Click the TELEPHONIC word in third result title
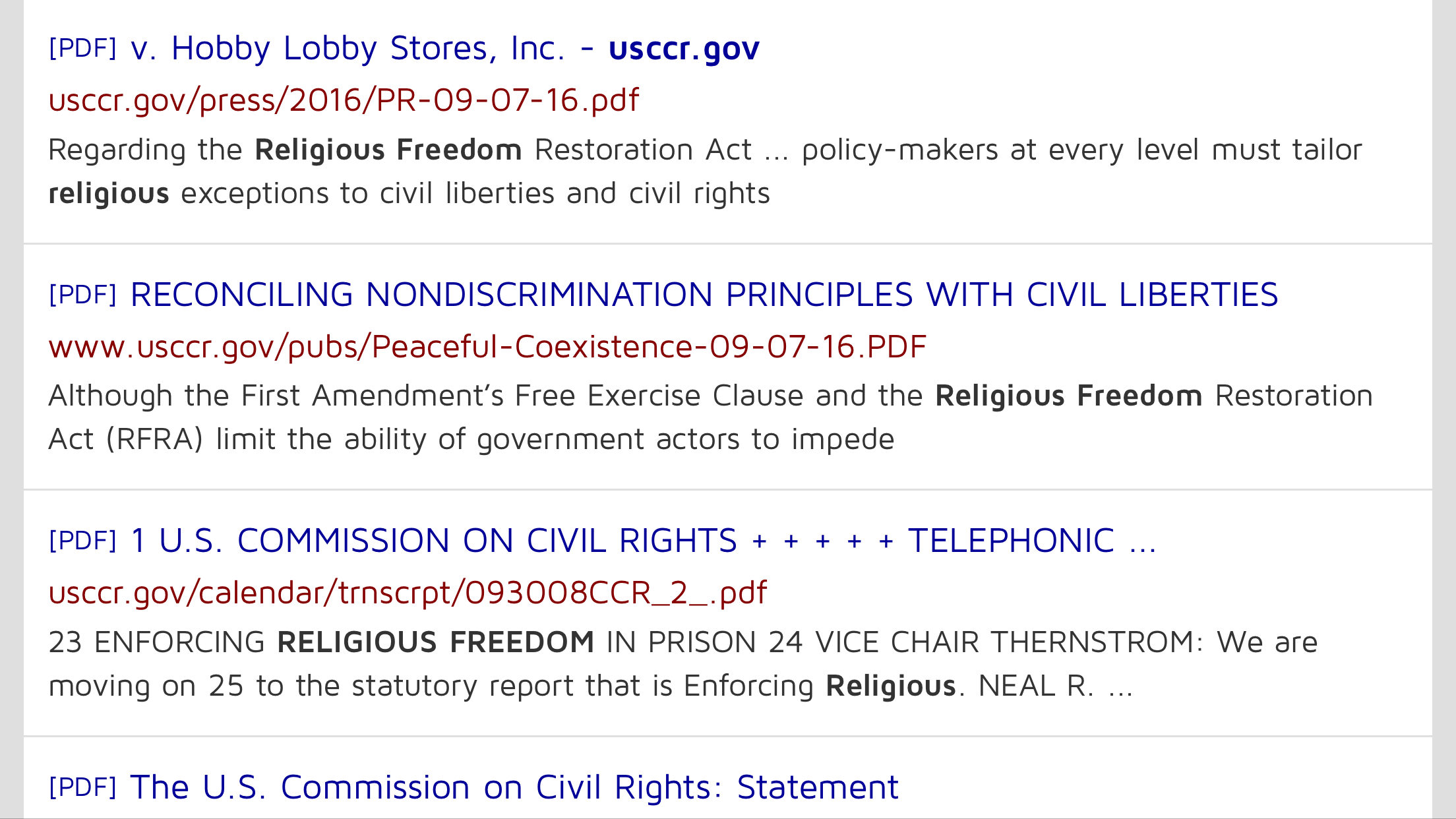Viewport: 1456px width, 819px height. click(x=1012, y=541)
